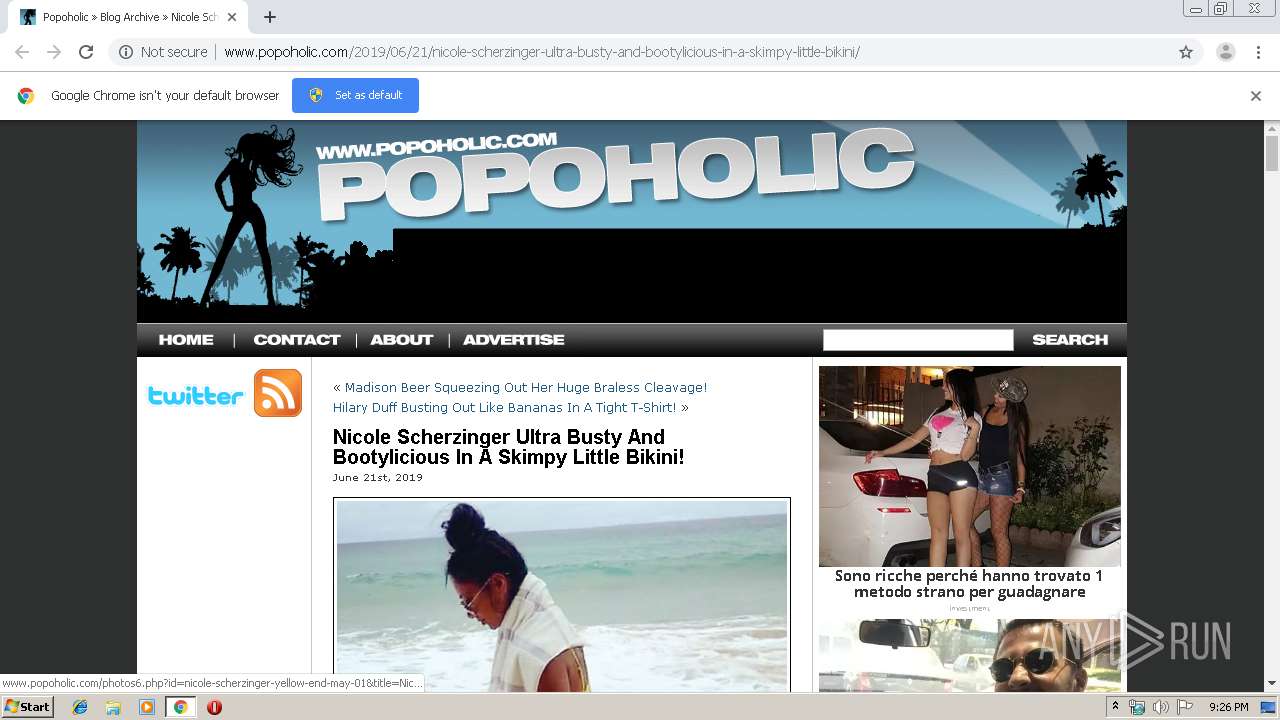Click the 'Sono ricche perché' ad headline

[969, 584]
